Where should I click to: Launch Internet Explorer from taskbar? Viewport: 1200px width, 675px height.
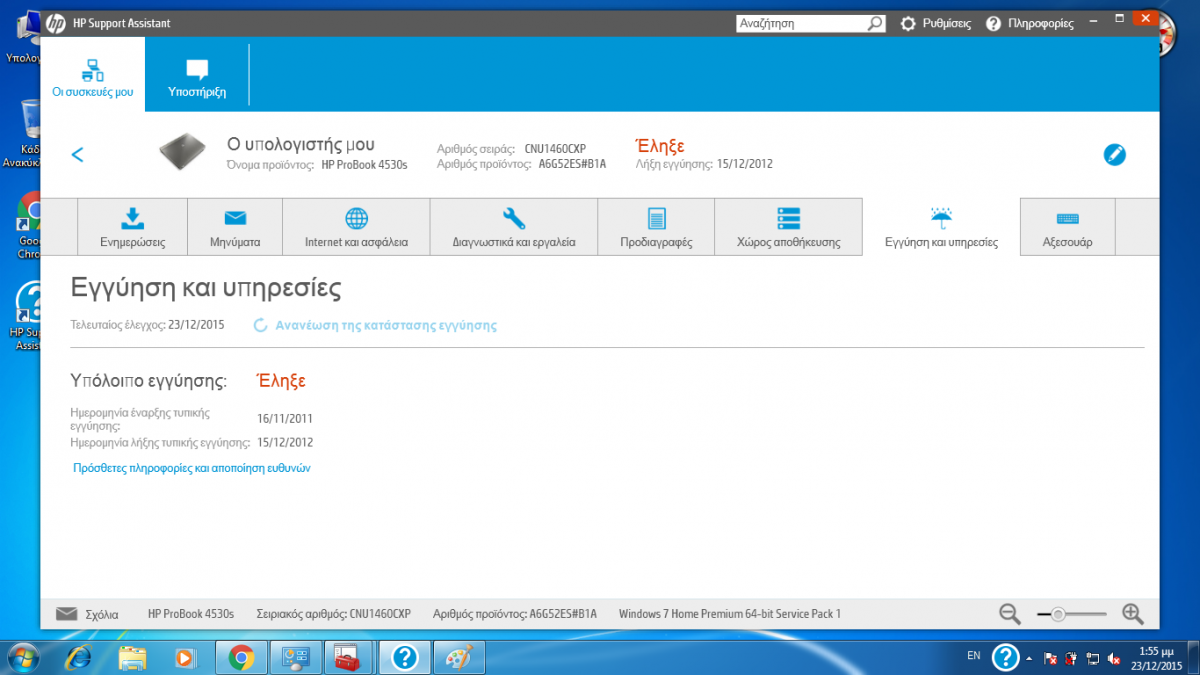click(x=78, y=657)
